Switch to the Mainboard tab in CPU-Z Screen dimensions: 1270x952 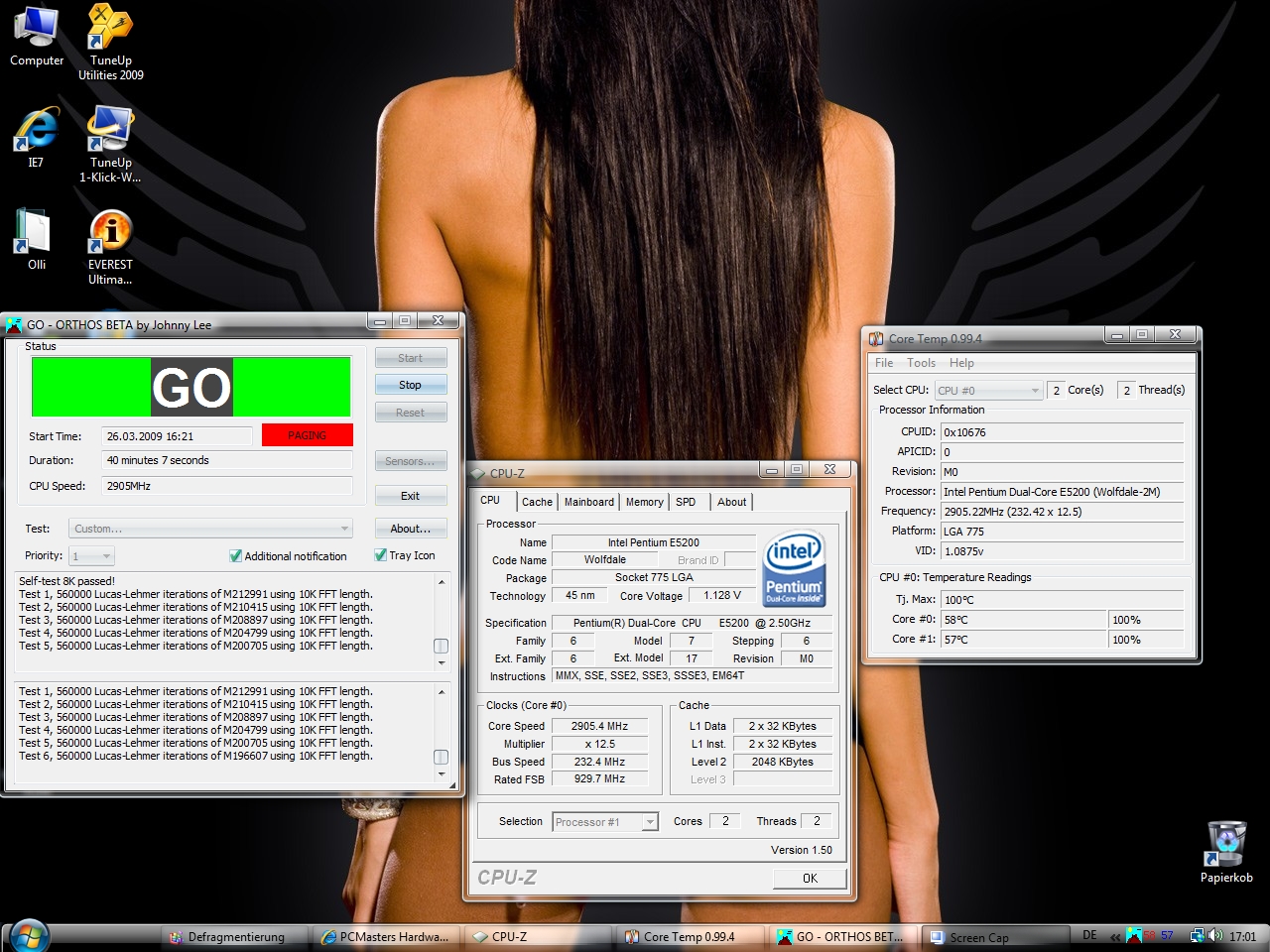pyautogui.click(x=588, y=502)
